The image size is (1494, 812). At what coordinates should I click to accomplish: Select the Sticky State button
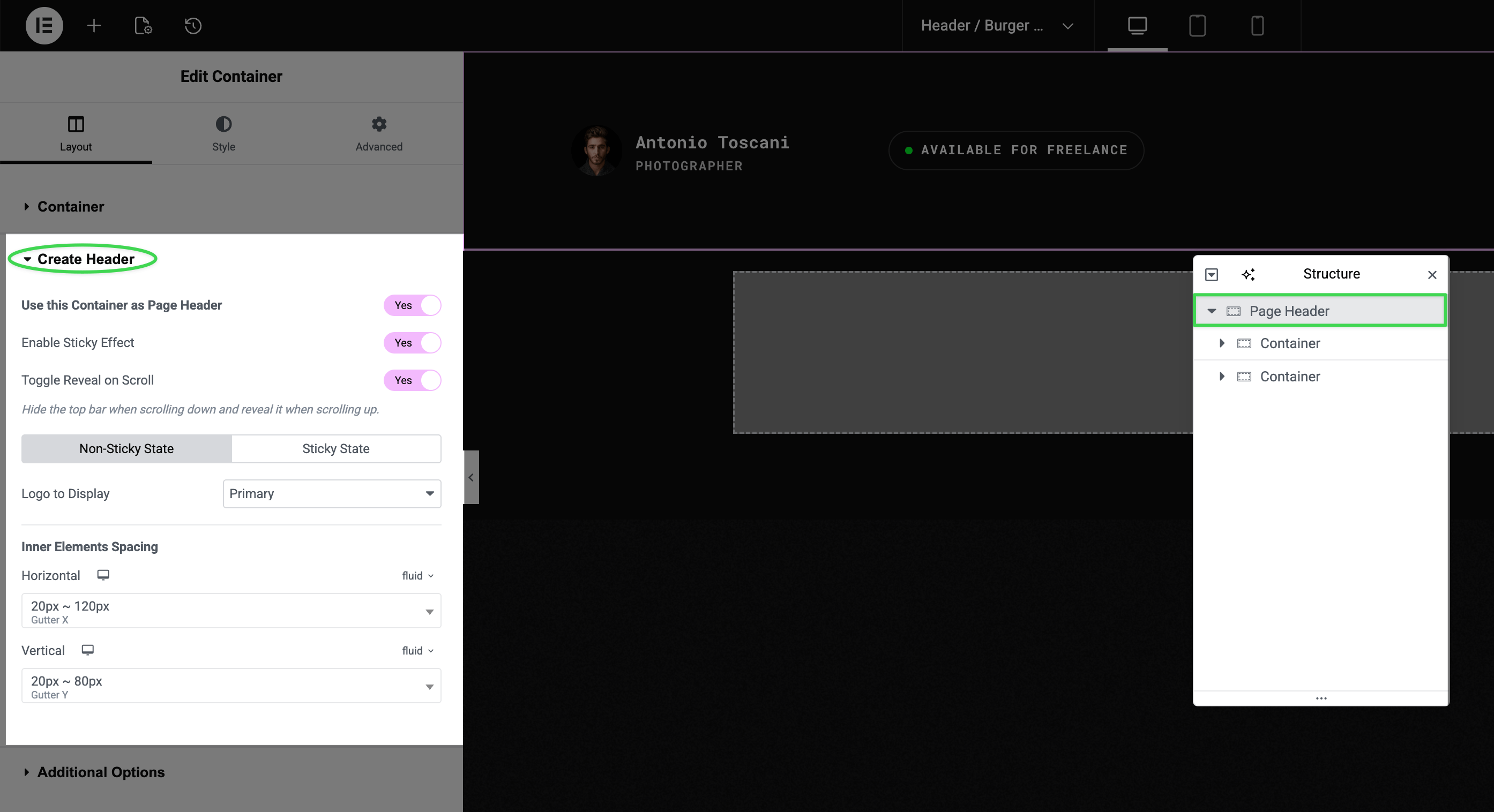click(336, 449)
